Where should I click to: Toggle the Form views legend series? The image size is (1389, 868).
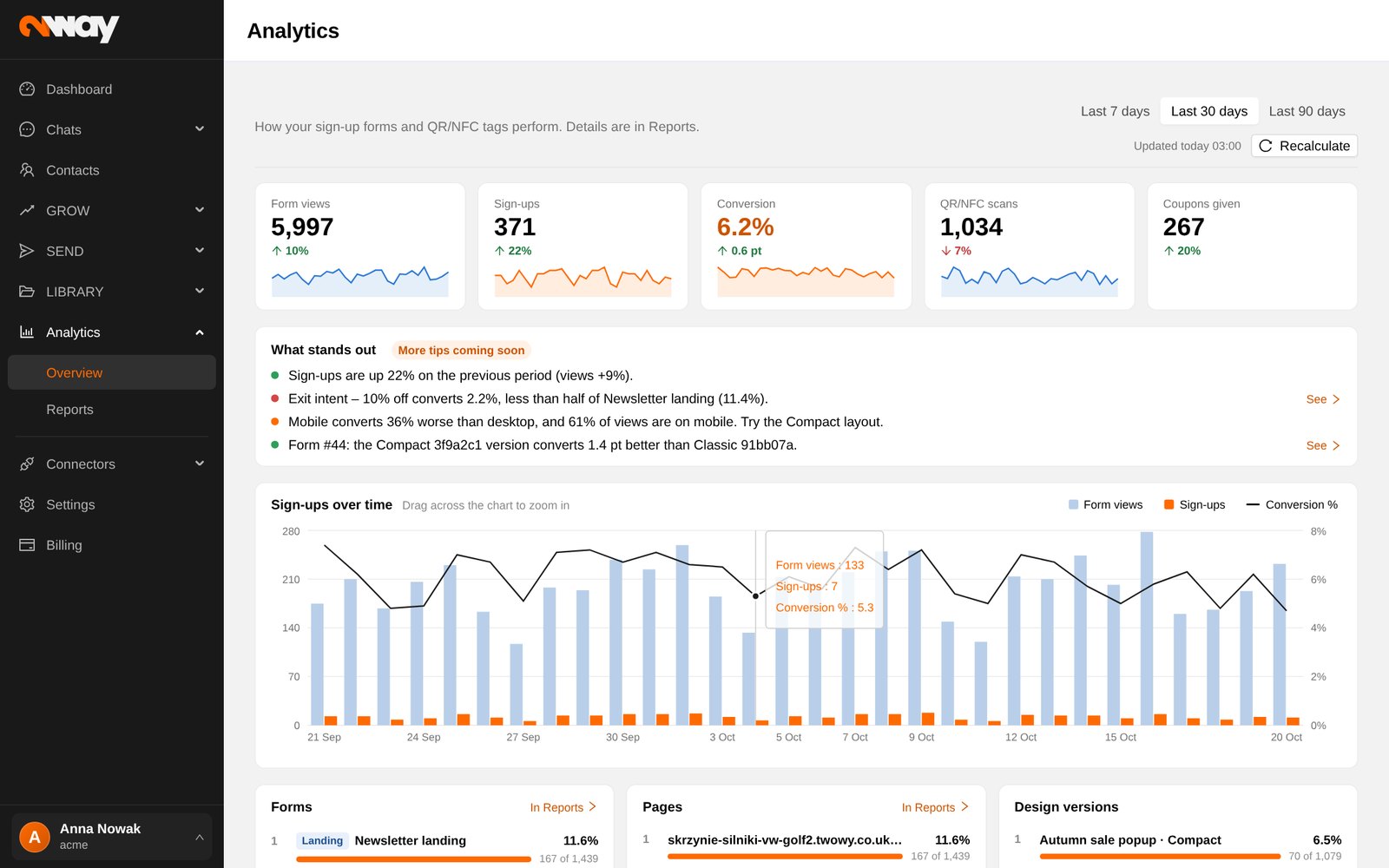tap(1105, 504)
